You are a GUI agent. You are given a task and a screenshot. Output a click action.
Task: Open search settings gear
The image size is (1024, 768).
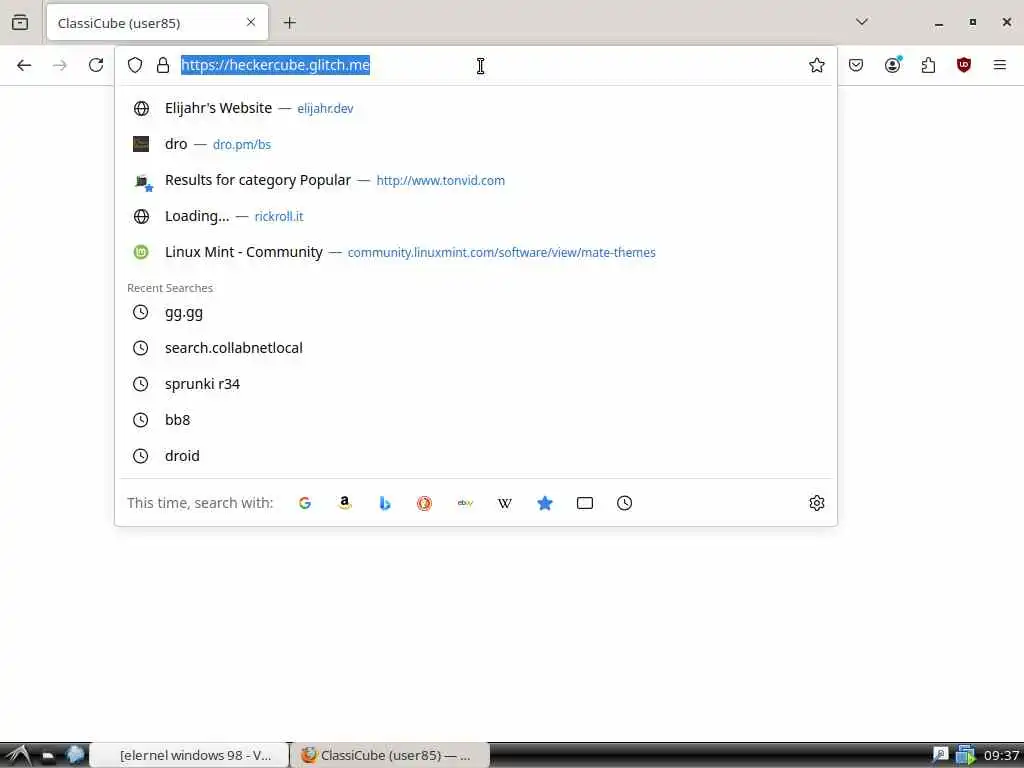coord(816,503)
